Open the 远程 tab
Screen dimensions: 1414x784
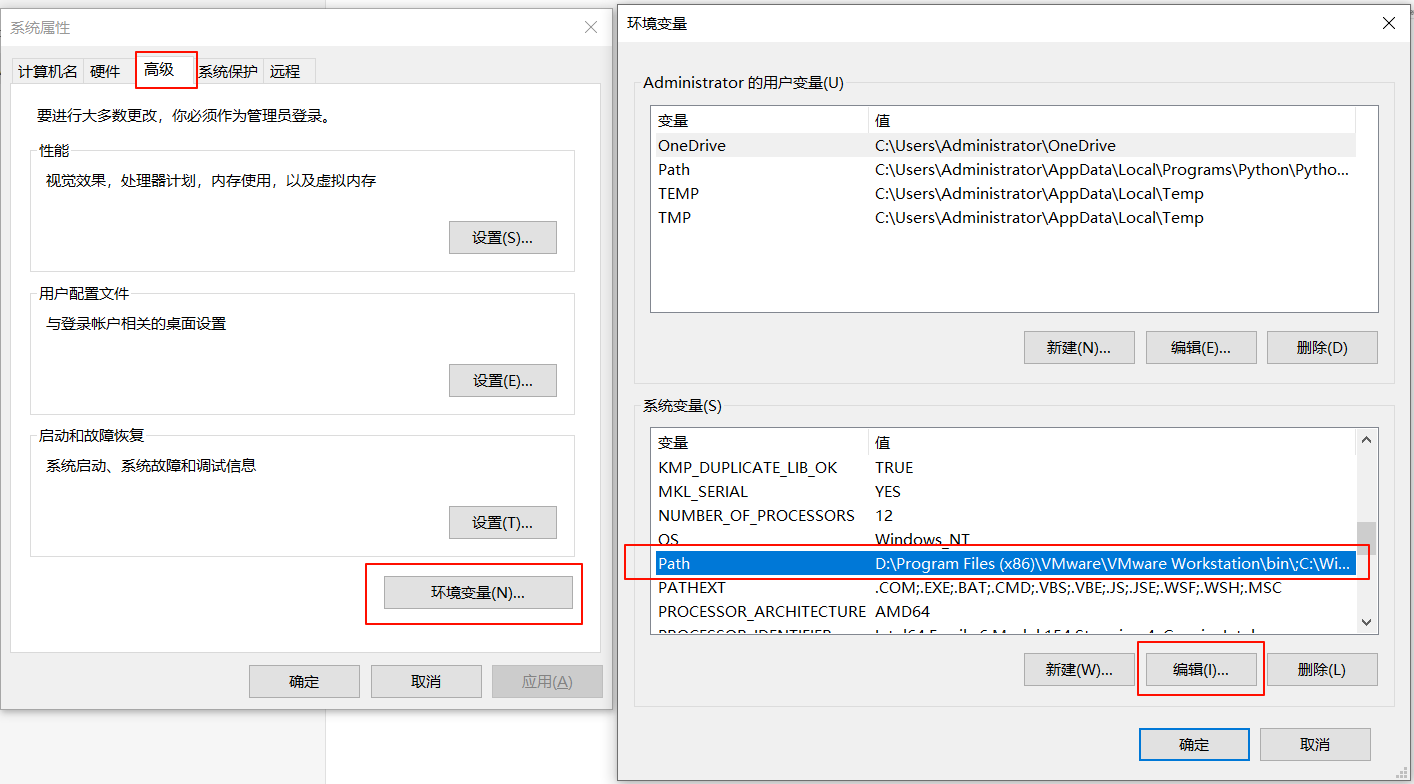tap(285, 70)
